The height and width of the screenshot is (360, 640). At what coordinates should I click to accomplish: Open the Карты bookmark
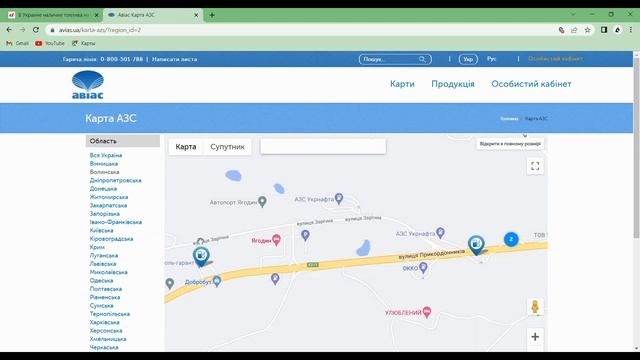point(84,43)
